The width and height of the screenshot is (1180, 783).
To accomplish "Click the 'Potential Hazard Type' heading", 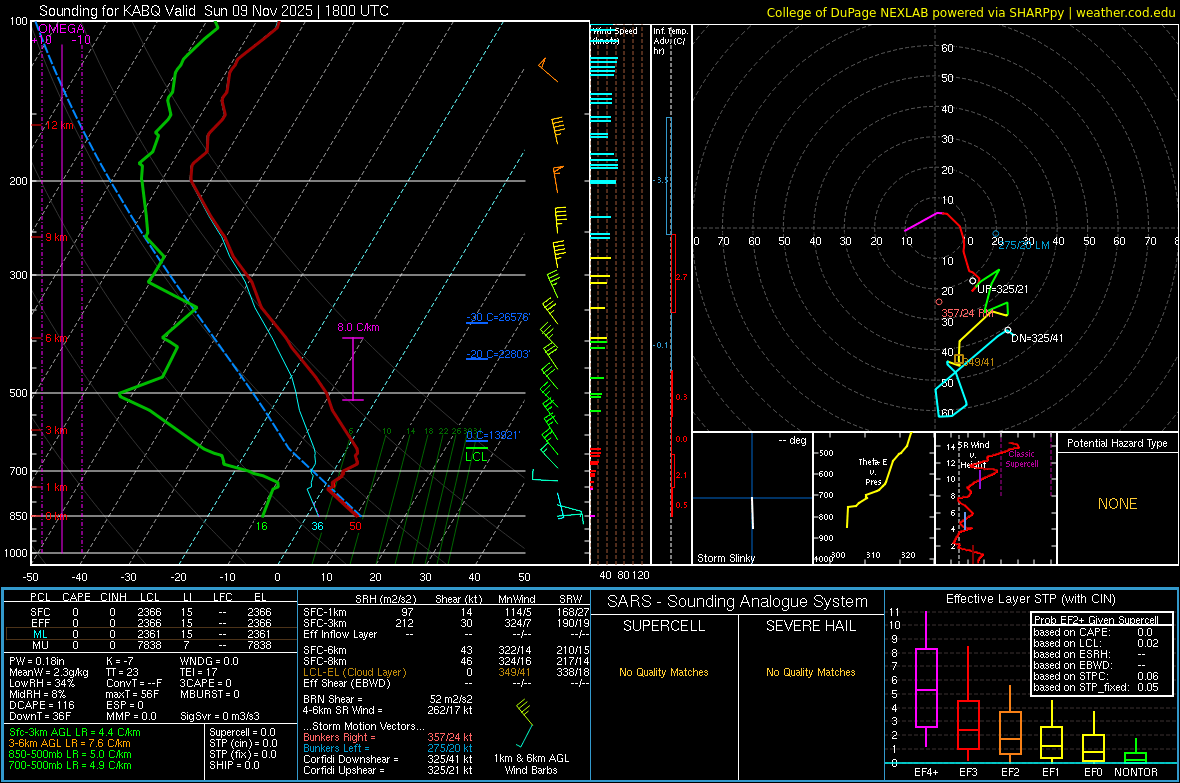I will (1117, 443).
